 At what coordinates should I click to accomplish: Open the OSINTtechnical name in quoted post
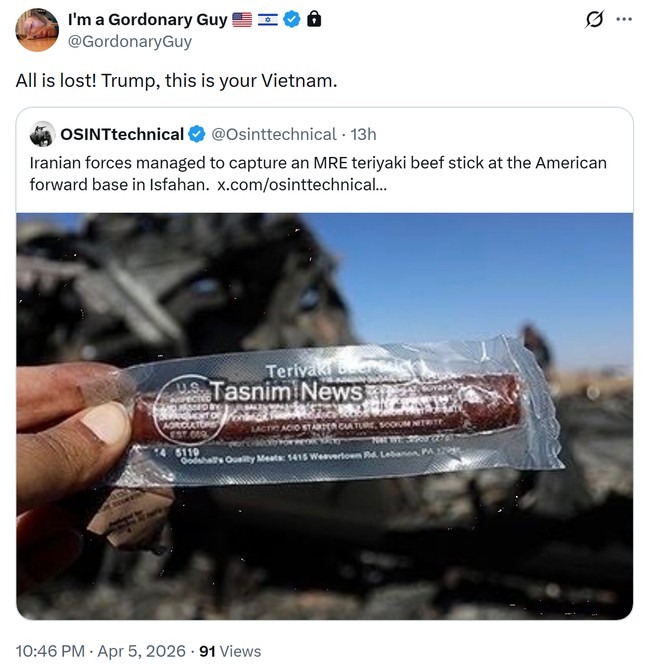coord(122,135)
